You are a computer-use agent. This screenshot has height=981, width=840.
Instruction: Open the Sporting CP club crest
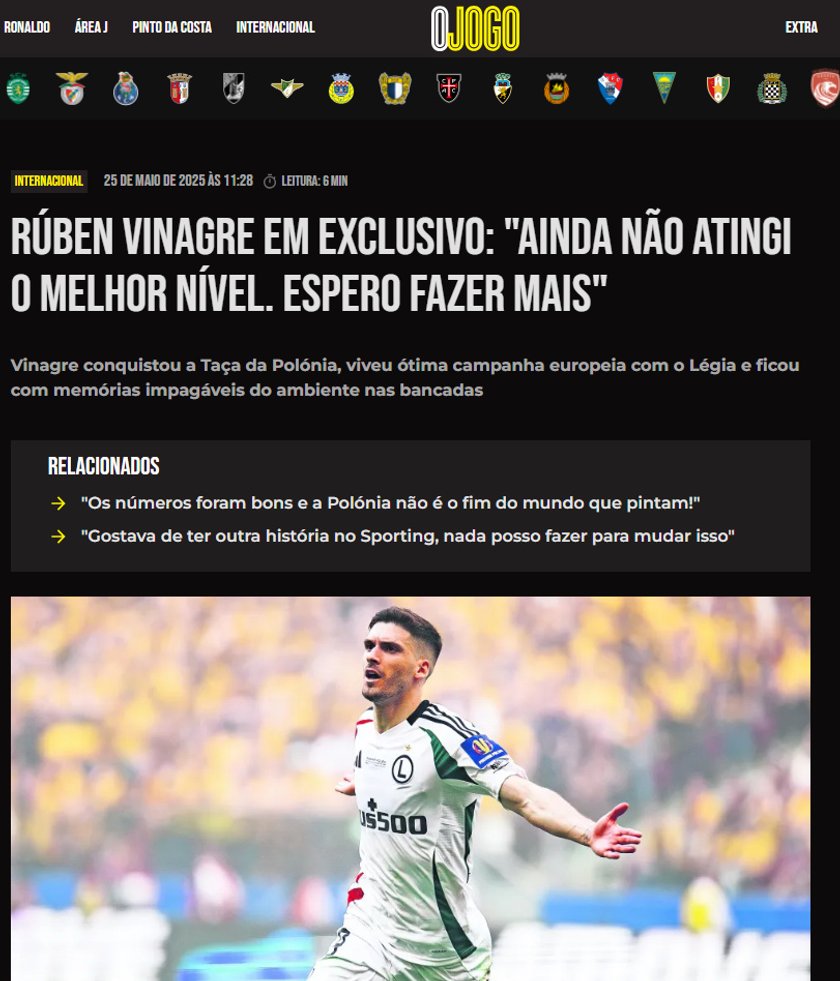(x=18, y=88)
